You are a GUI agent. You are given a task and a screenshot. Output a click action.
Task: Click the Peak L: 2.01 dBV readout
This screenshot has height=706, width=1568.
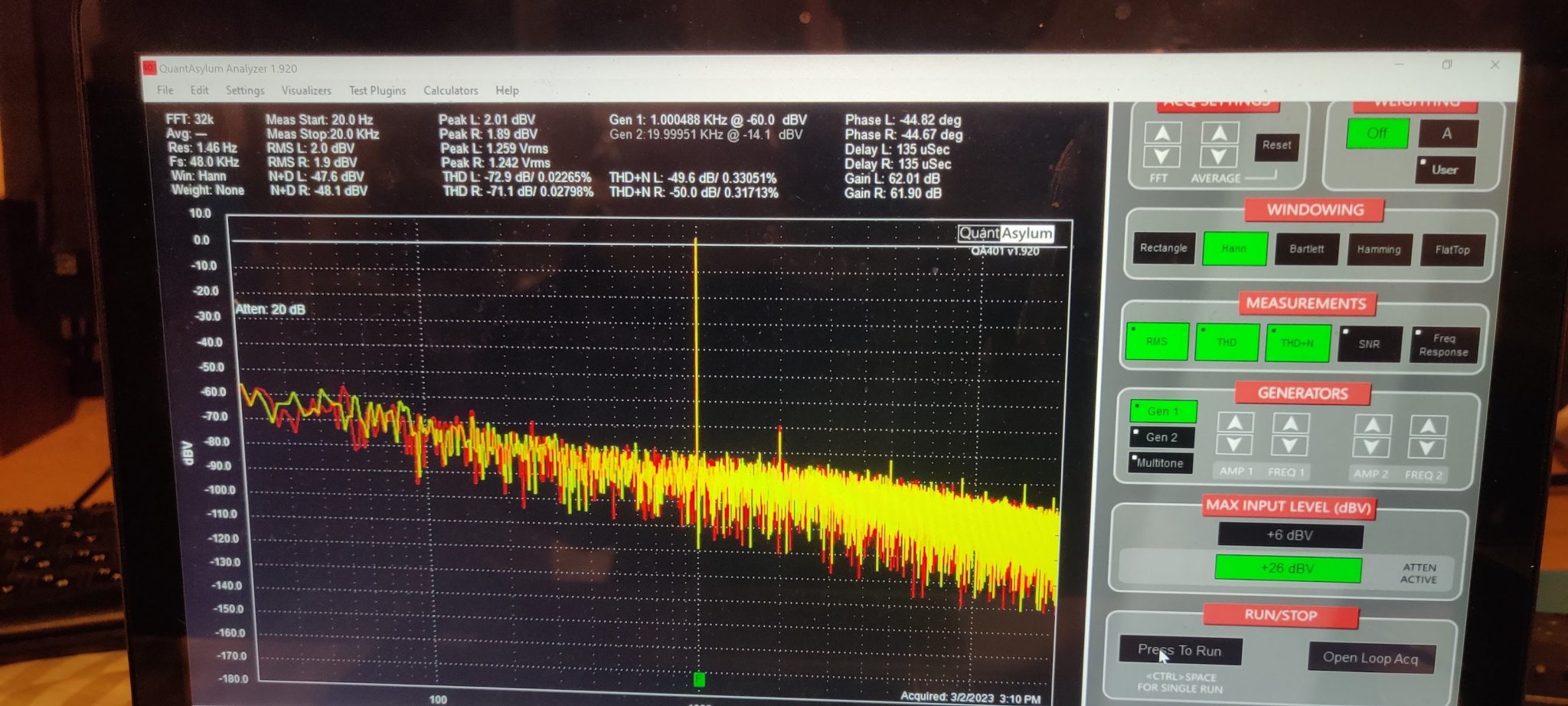487,119
